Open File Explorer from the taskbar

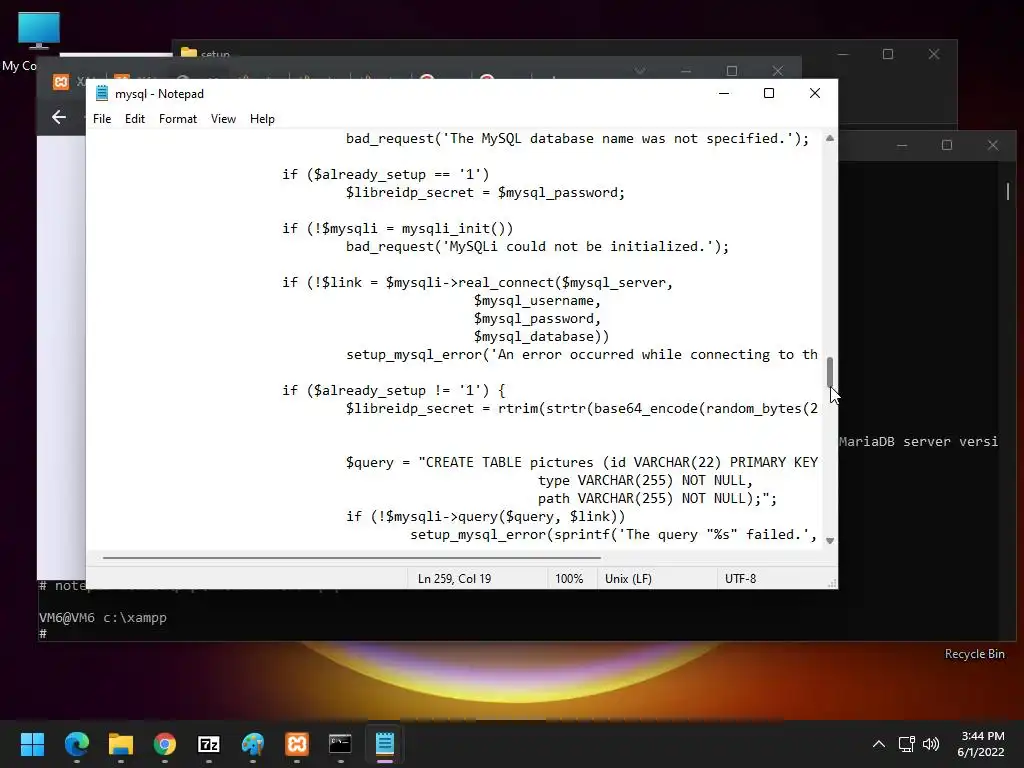pyautogui.click(x=121, y=744)
